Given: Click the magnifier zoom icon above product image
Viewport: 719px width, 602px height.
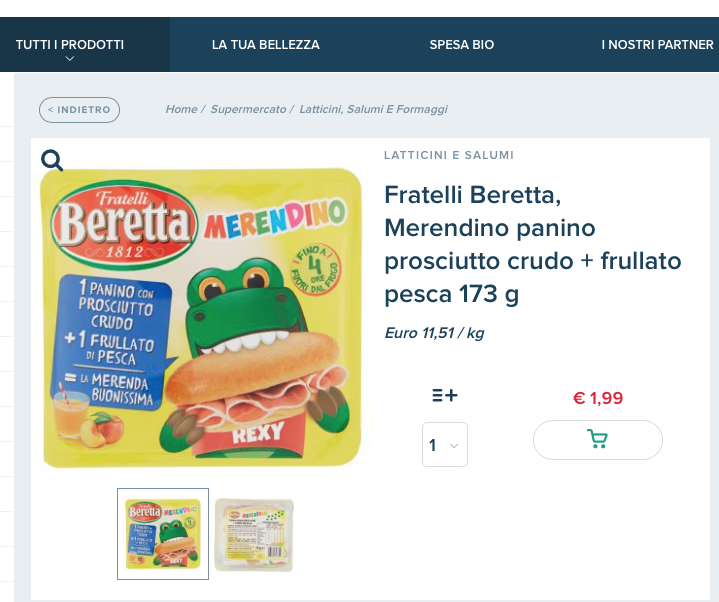Looking at the screenshot, I should (x=52, y=160).
